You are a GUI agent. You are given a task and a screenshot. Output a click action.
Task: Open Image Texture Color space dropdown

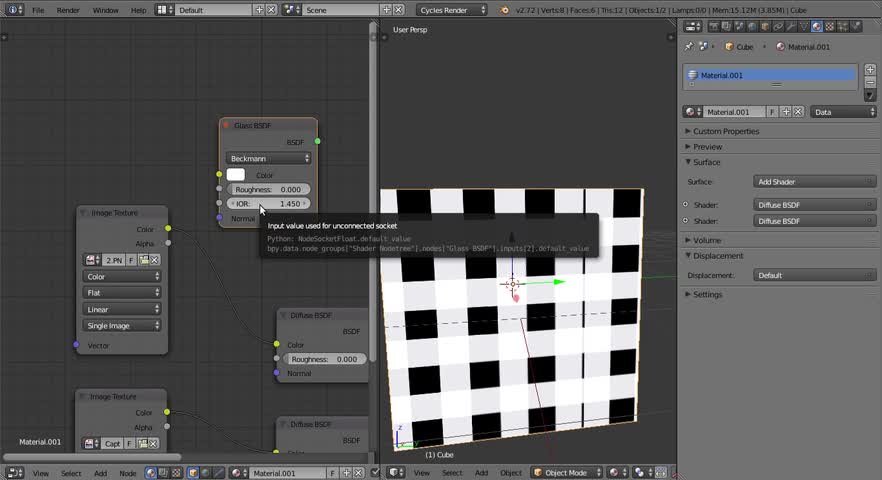click(x=122, y=276)
